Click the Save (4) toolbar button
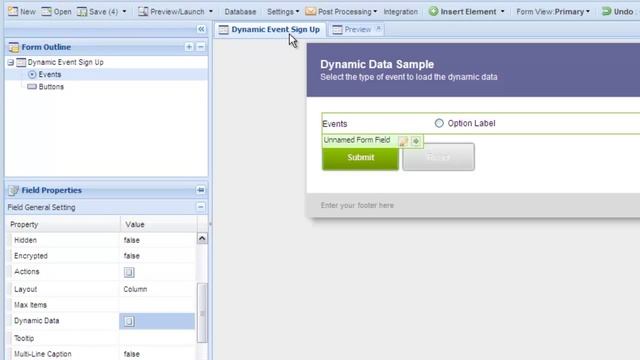This screenshot has height=360, width=640. [98, 11]
